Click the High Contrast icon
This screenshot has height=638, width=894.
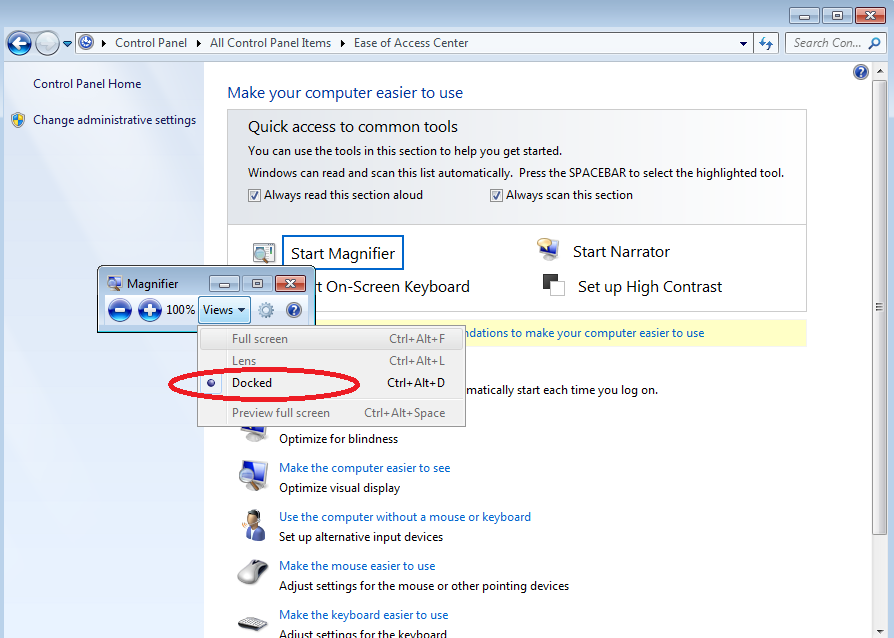click(x=554, y=285)
